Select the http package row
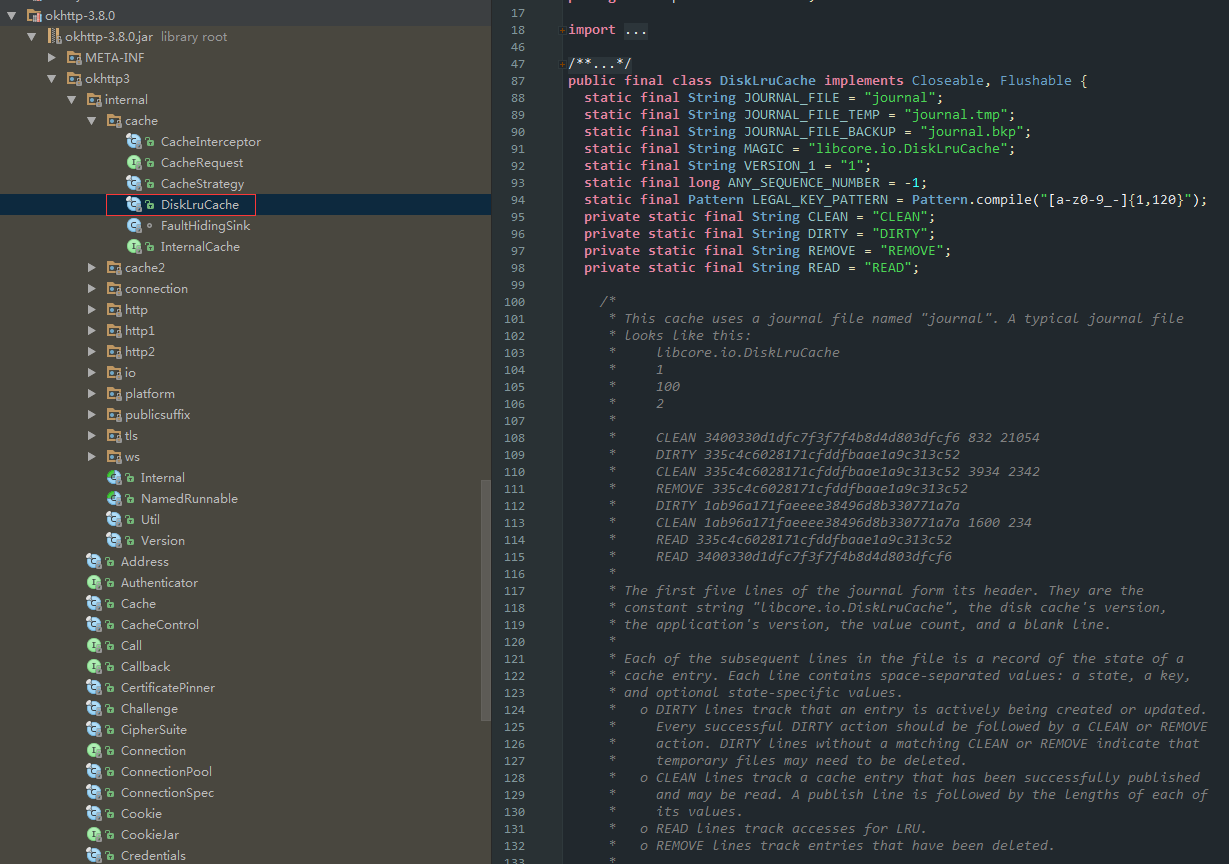The image size is (1229, 864). (x=245, y=310)
